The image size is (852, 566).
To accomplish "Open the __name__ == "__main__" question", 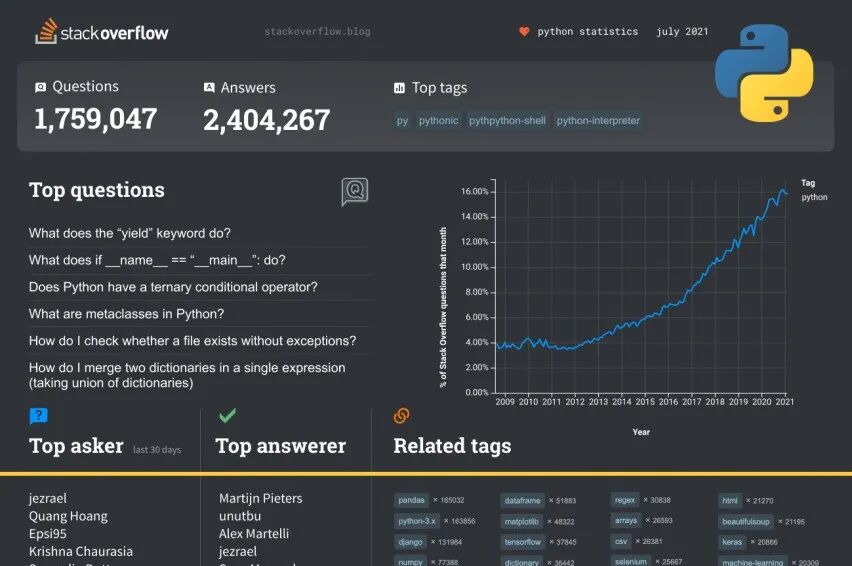I will click(157, 260).
